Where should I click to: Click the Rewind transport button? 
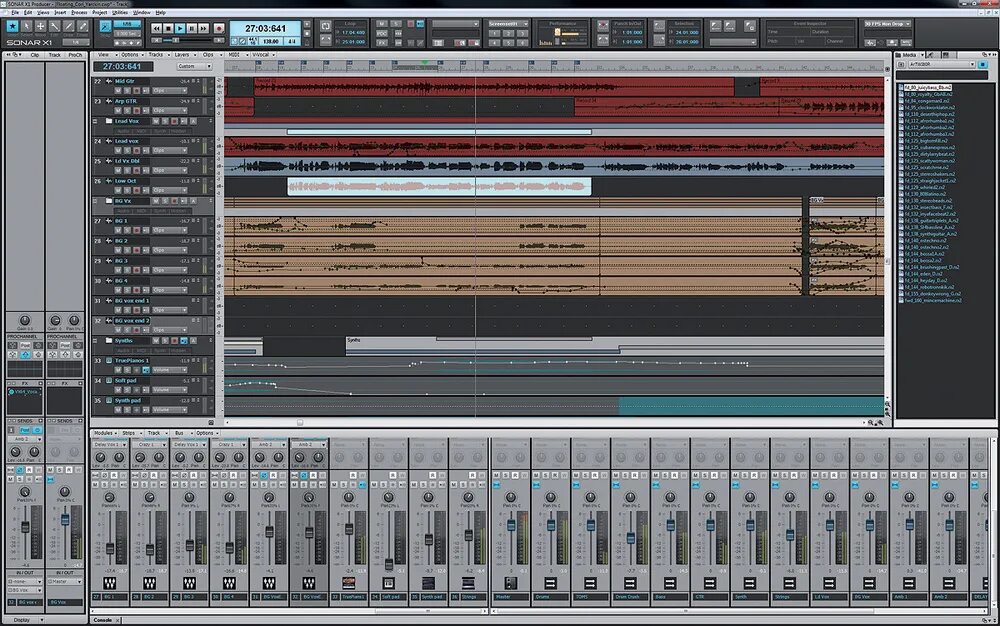point(157,29)
